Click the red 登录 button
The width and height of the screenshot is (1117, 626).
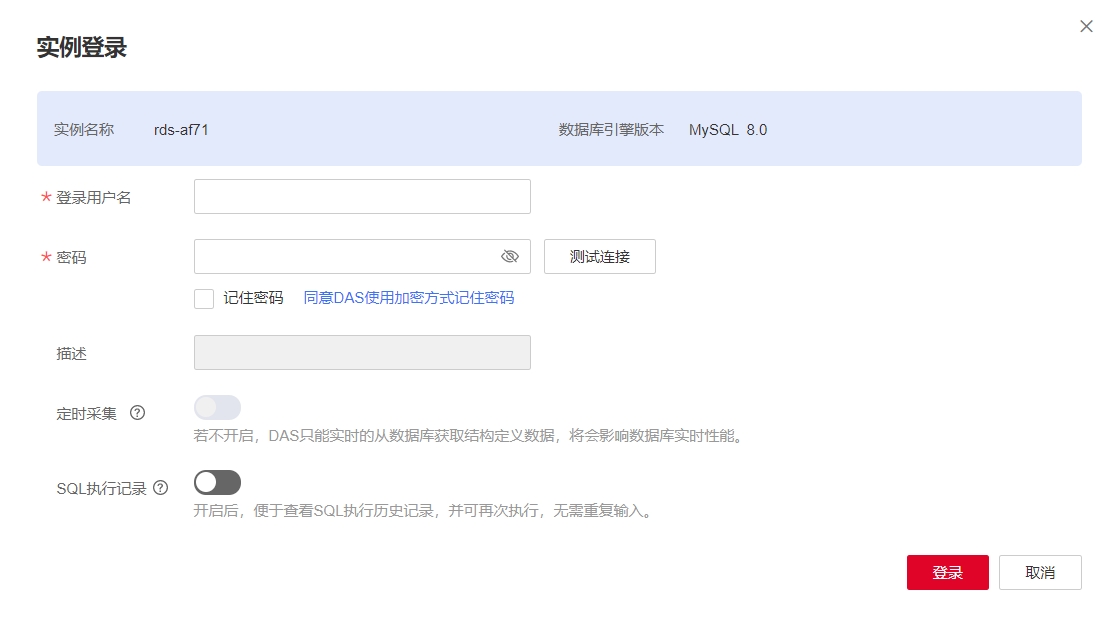[x=947, y=573]
